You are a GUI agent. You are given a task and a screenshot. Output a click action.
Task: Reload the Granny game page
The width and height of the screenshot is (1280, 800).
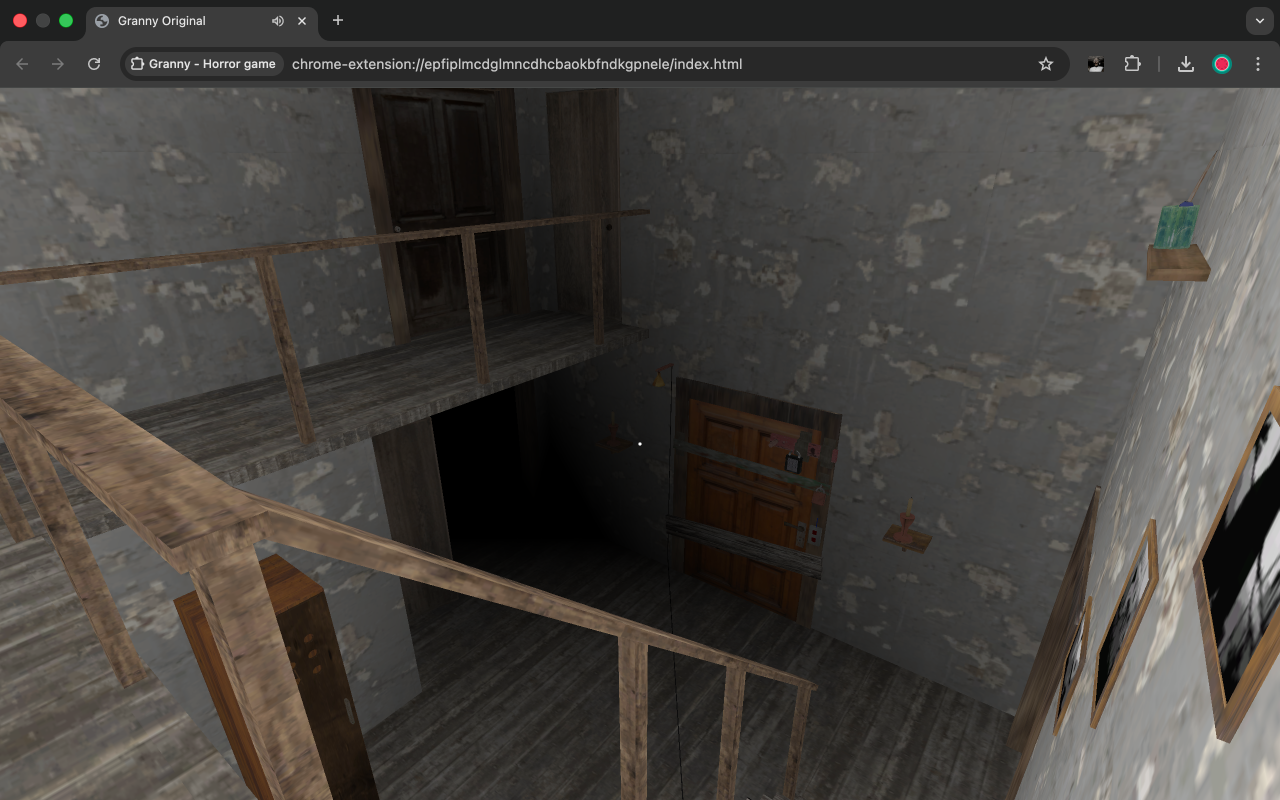[x=94, y=64]
